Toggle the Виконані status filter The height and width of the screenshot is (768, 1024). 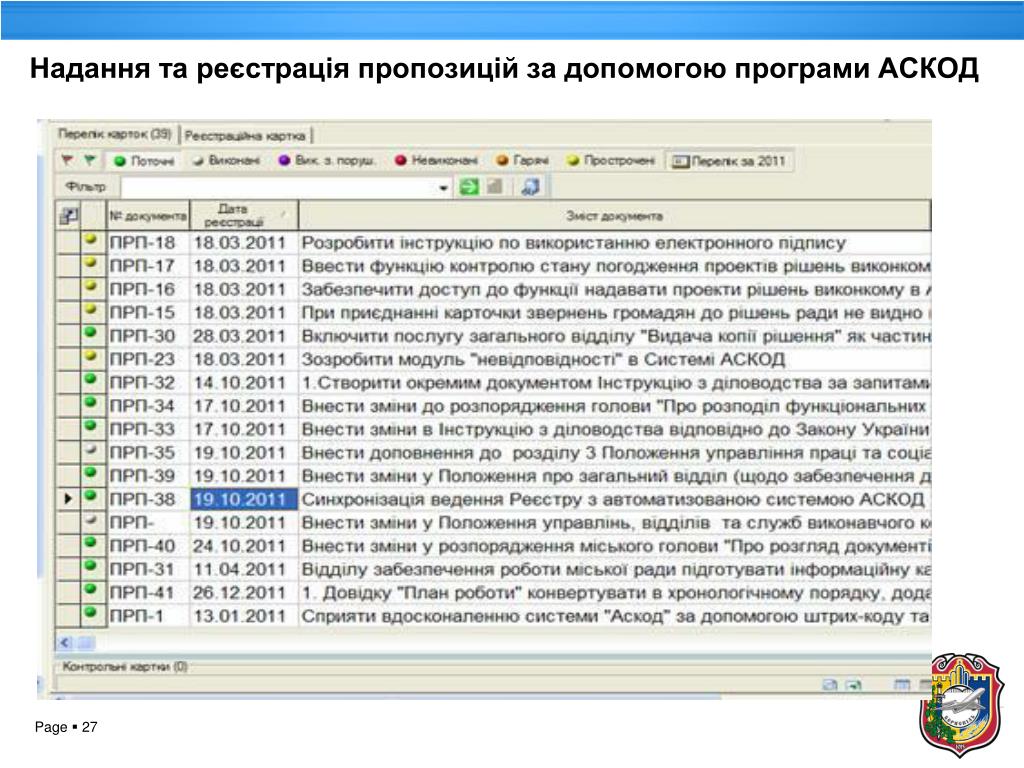pyautogui.click(x=226, y=161)
